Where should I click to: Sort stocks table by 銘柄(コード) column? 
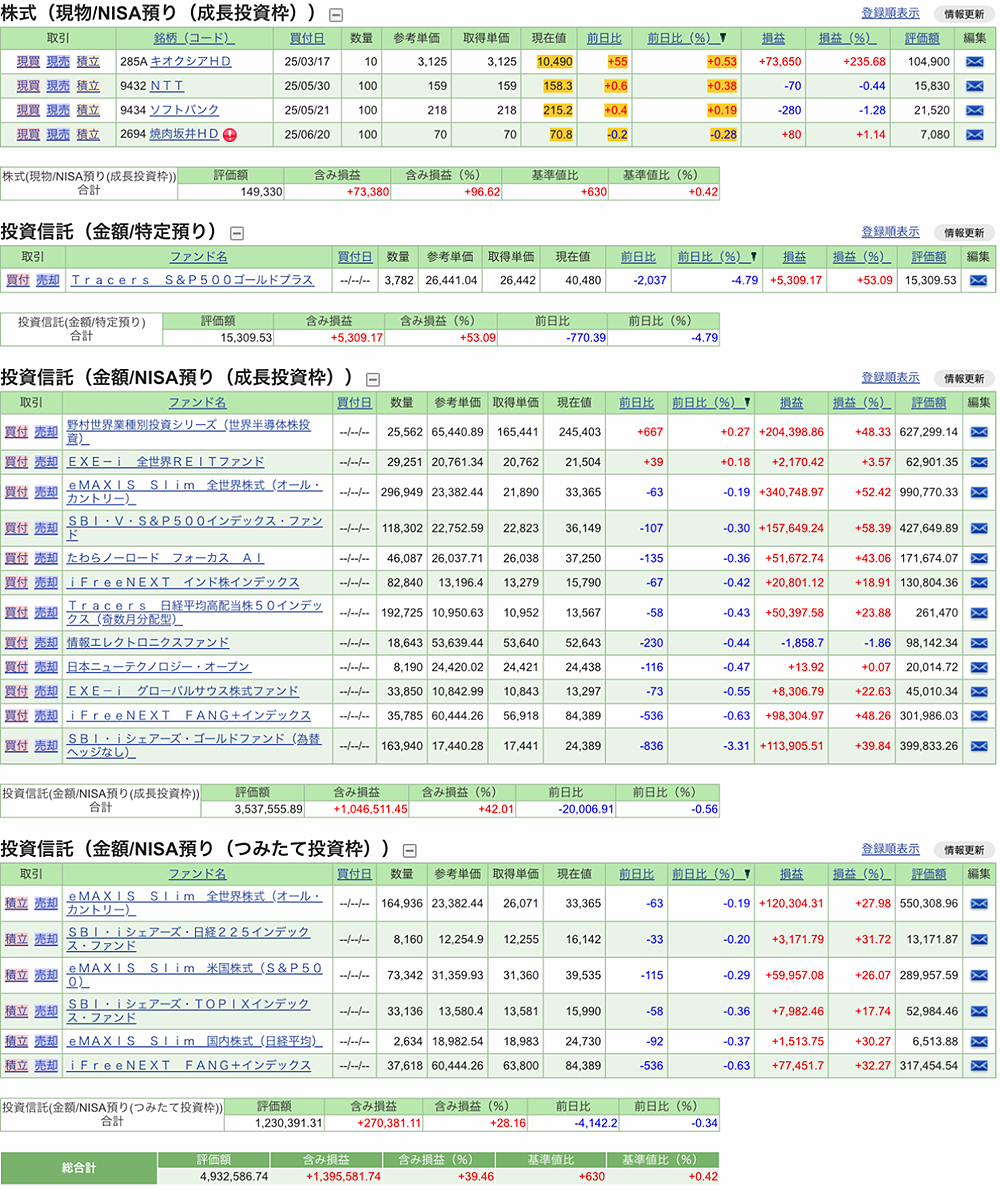194,38
